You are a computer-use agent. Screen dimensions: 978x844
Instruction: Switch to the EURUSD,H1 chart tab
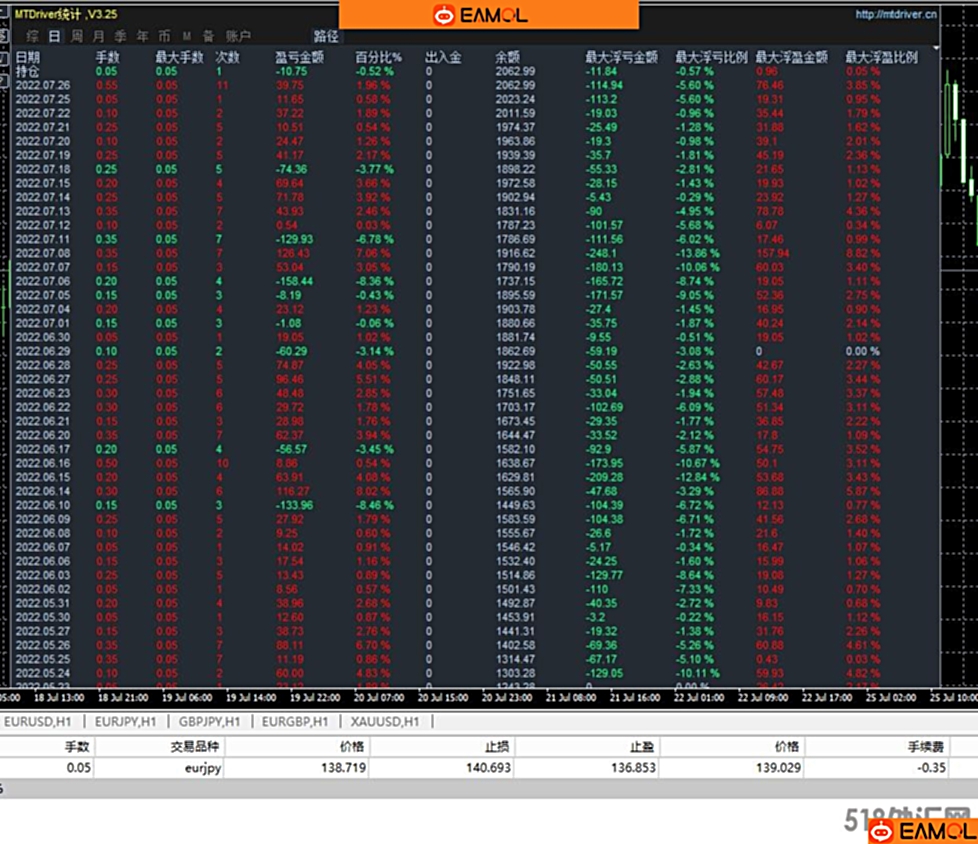point(40,721)
